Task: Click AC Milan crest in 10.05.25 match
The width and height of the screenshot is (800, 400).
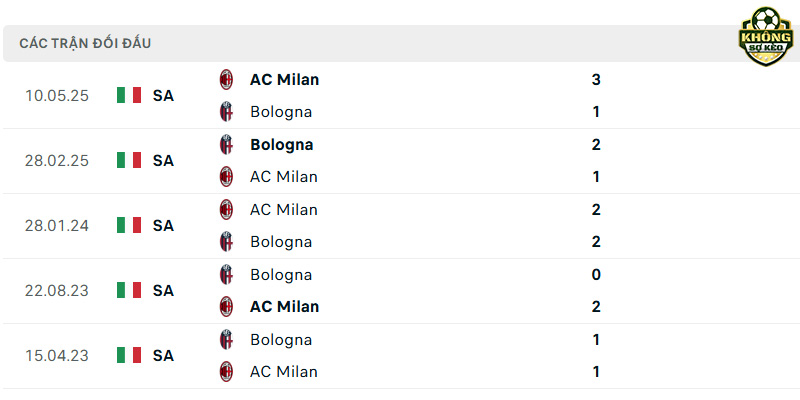Action: tap(226, 80)
